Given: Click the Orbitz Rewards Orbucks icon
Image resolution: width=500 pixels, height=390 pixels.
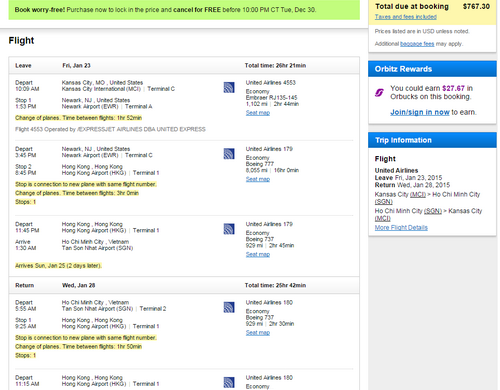Looking at the screenshot, I should tap(379, 92).
